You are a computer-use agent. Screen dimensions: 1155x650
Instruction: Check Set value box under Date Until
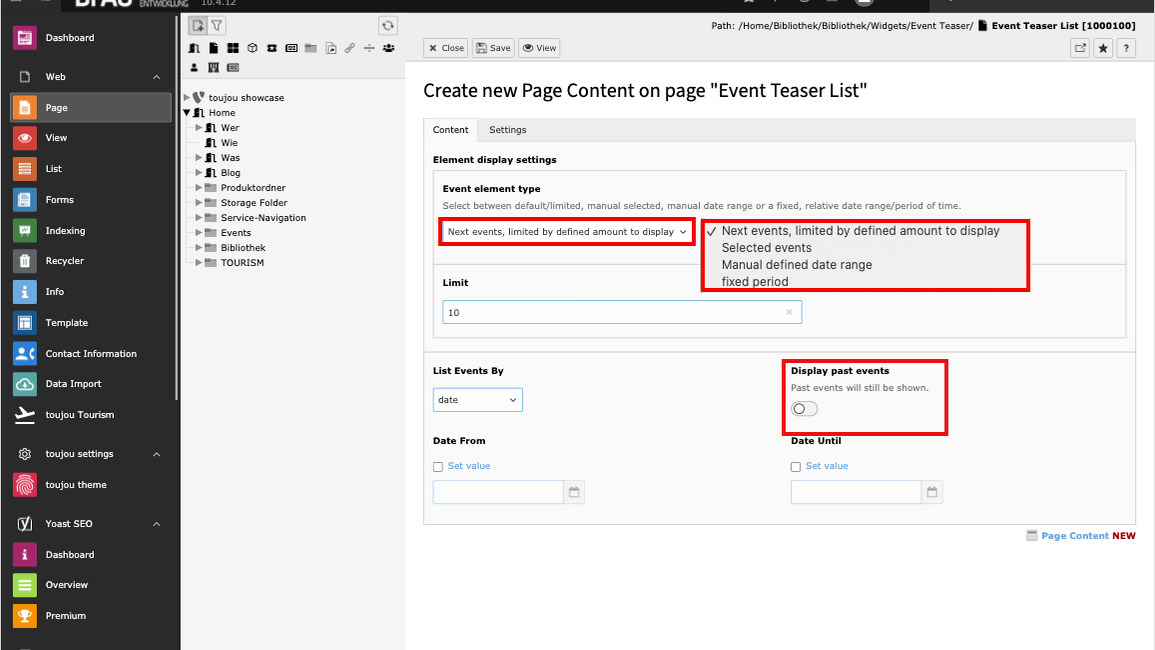pyautogui.click(x=796, y=467)
